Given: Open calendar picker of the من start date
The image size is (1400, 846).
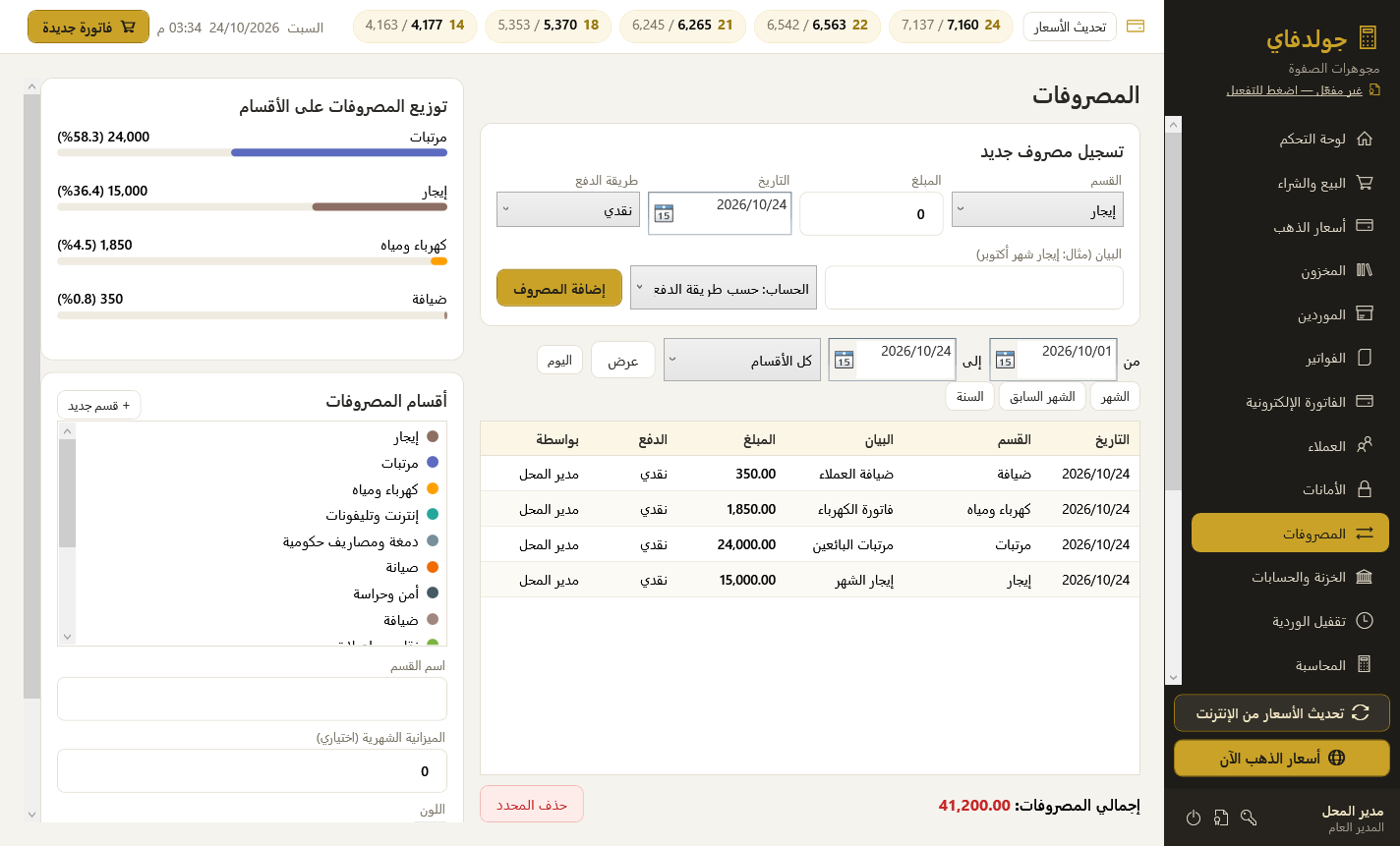Looking at the screenshot, I should tap(1005, 360).
